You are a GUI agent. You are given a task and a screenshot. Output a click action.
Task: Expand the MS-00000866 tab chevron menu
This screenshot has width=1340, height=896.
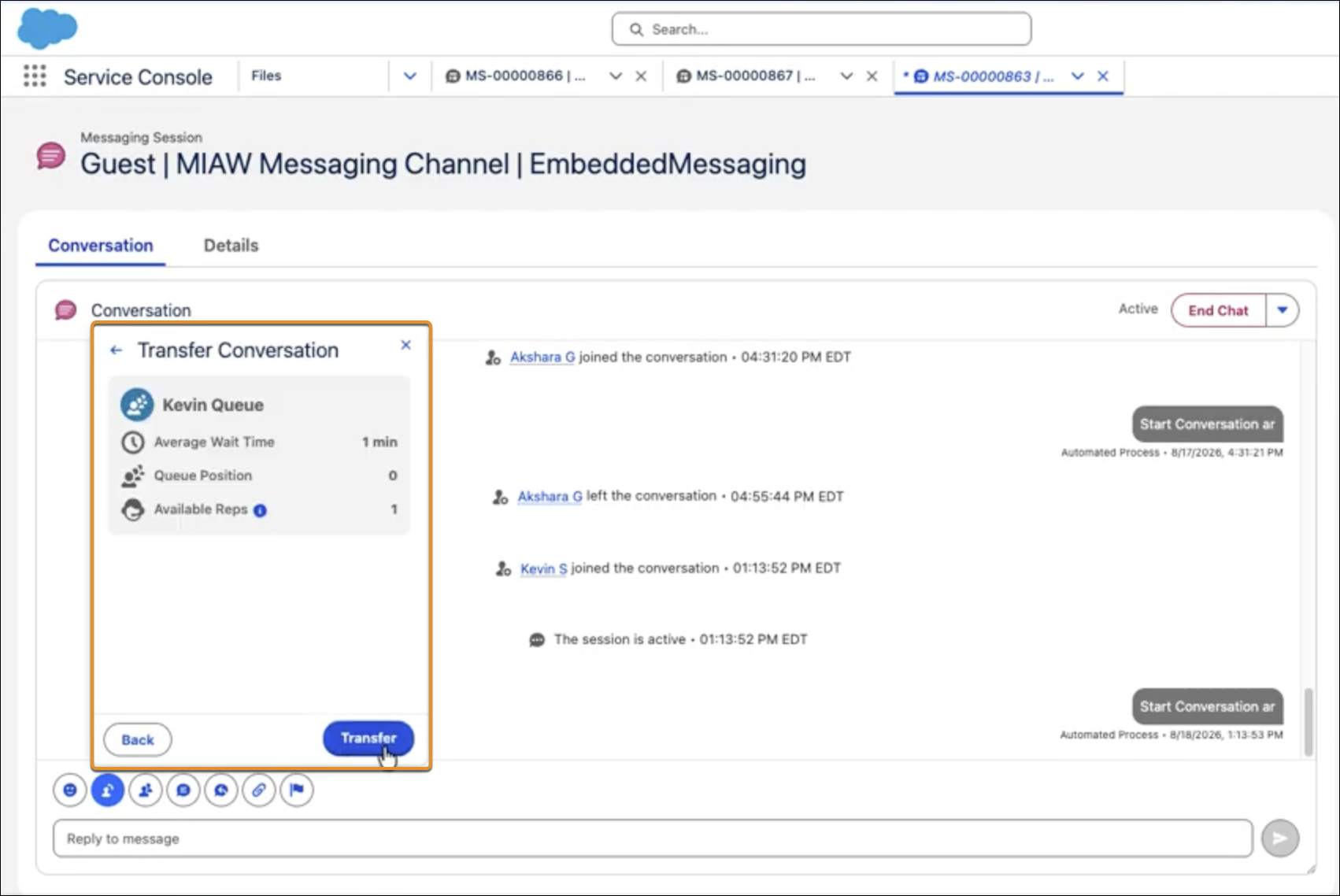[616, 76]
